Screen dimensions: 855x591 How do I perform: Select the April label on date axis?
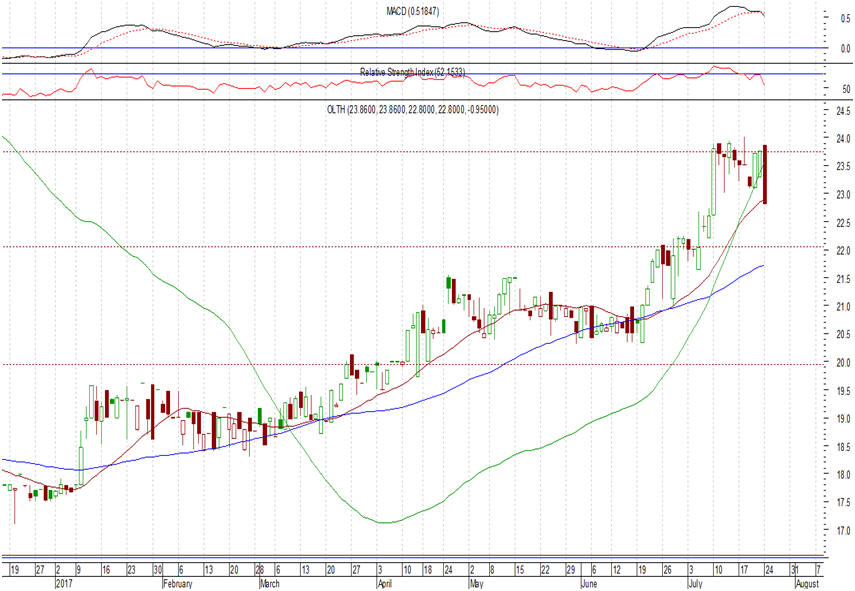coord(384,581)
